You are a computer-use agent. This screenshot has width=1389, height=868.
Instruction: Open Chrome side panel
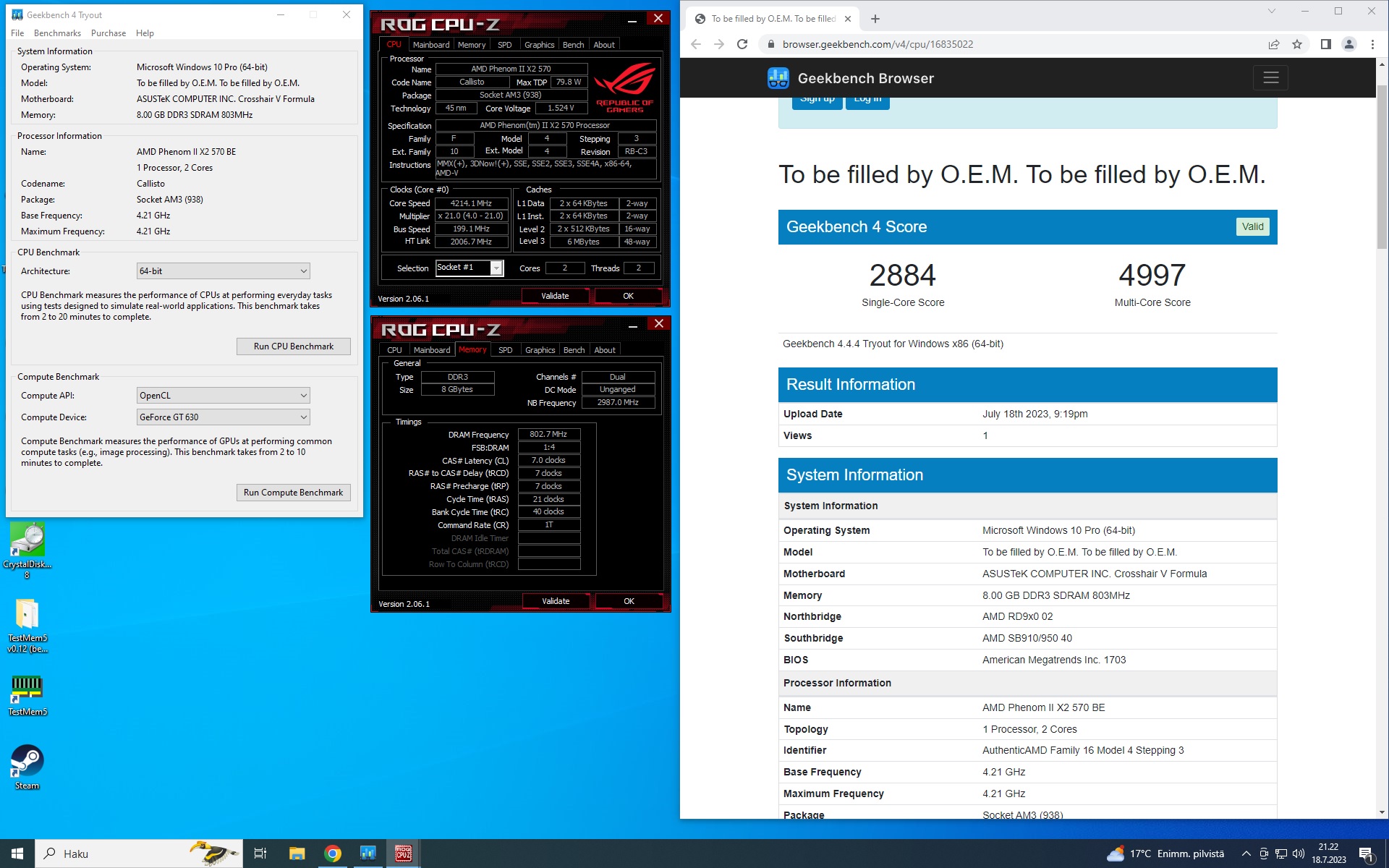tap(1326, 44)
